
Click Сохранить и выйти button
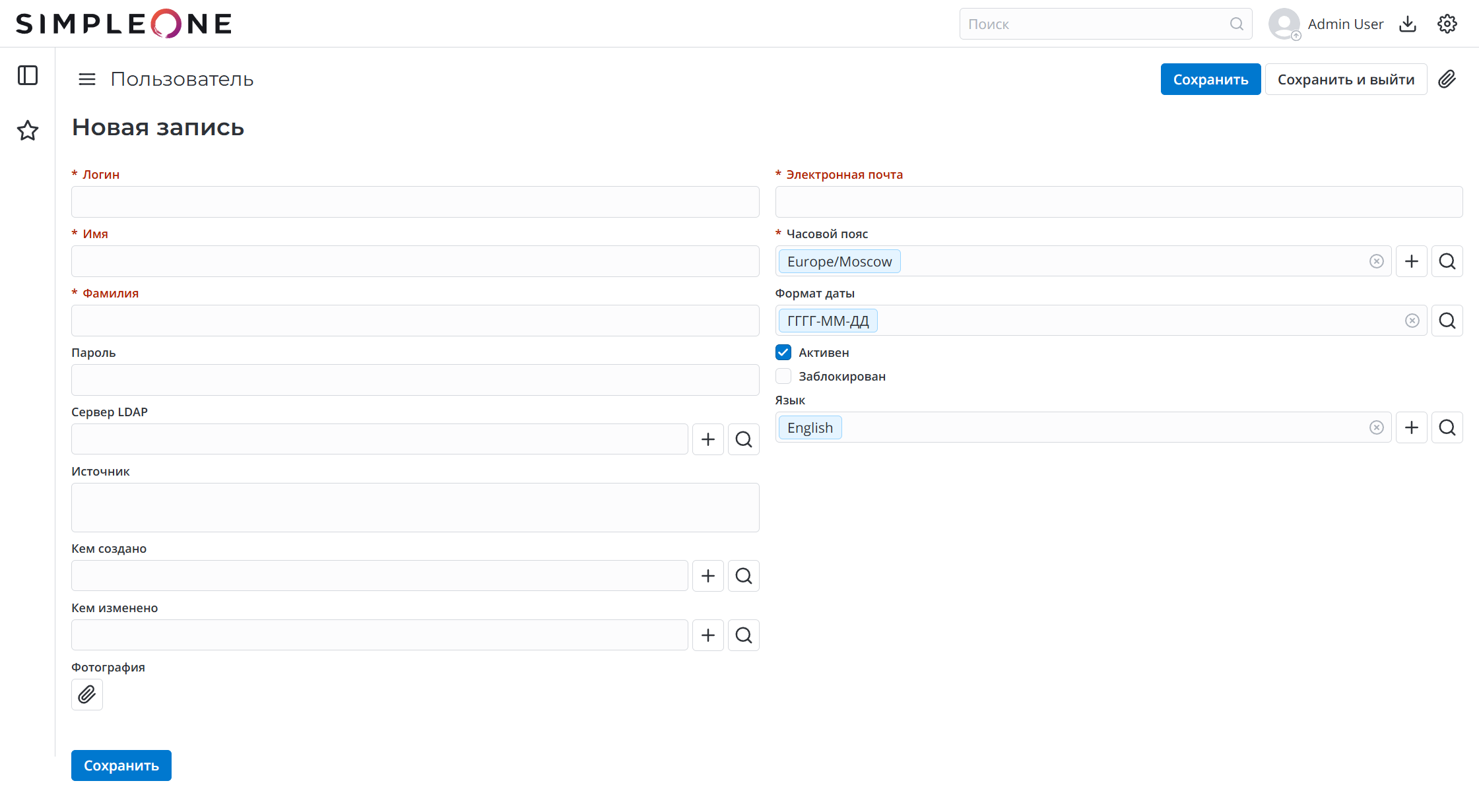point(1346,79)
